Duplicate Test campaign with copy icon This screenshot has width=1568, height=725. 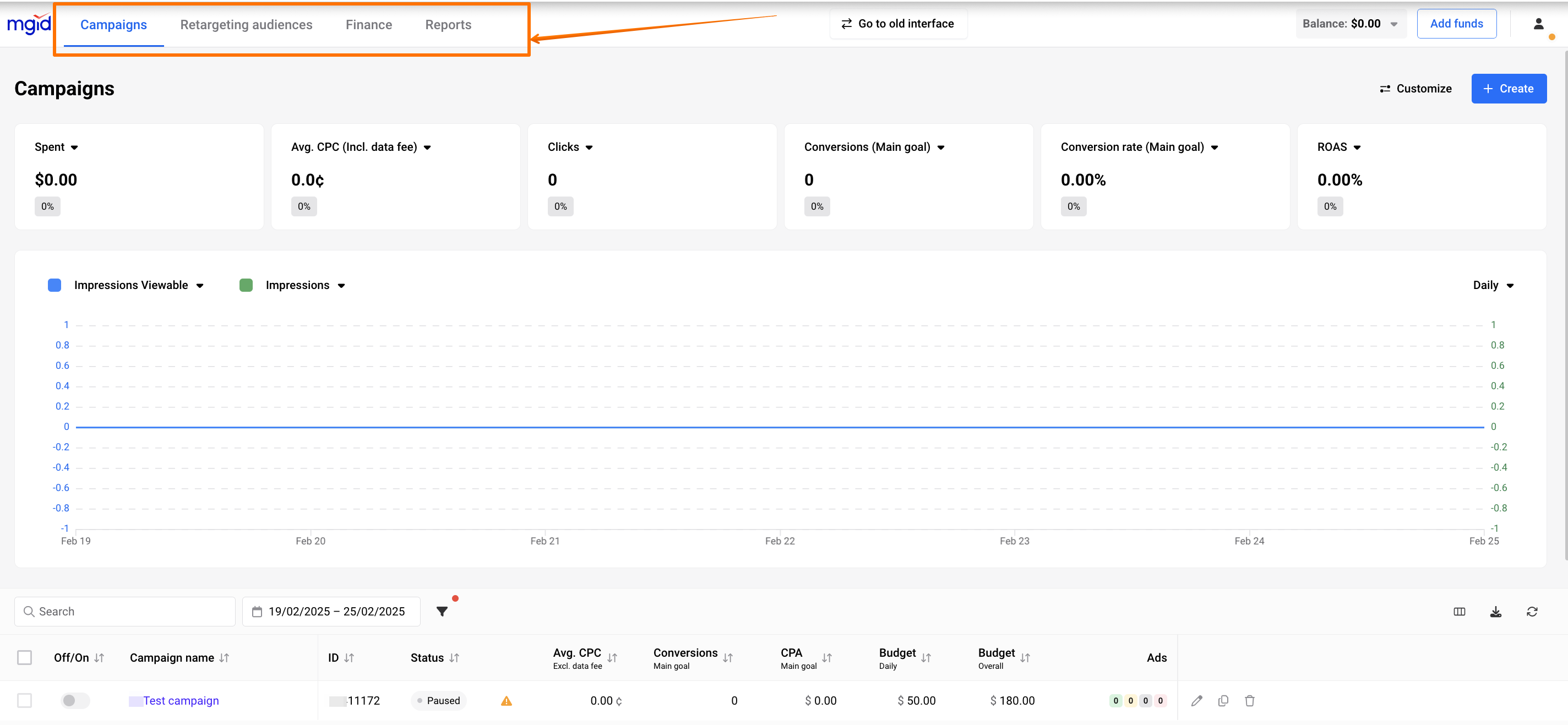pos(1223,700)
